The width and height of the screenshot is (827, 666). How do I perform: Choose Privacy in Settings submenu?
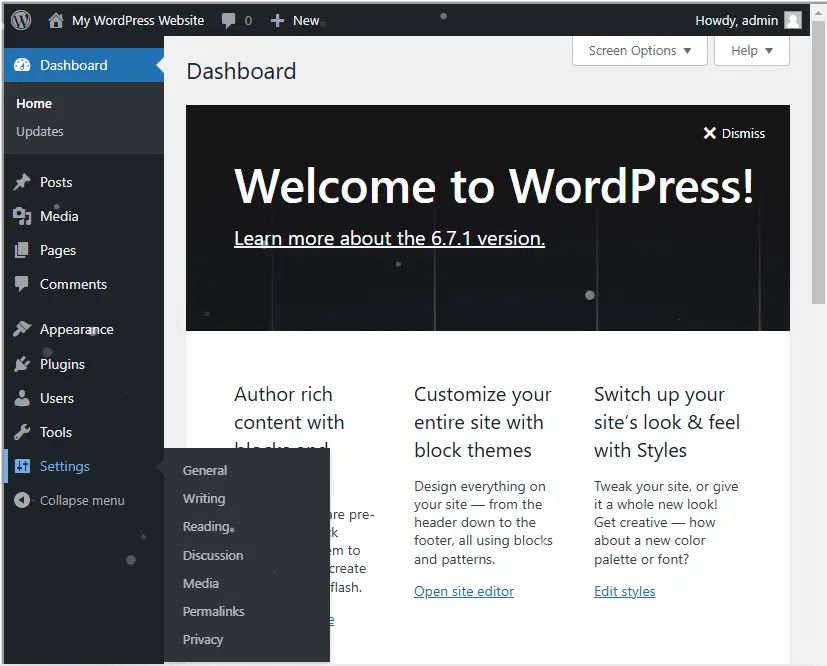203,639
